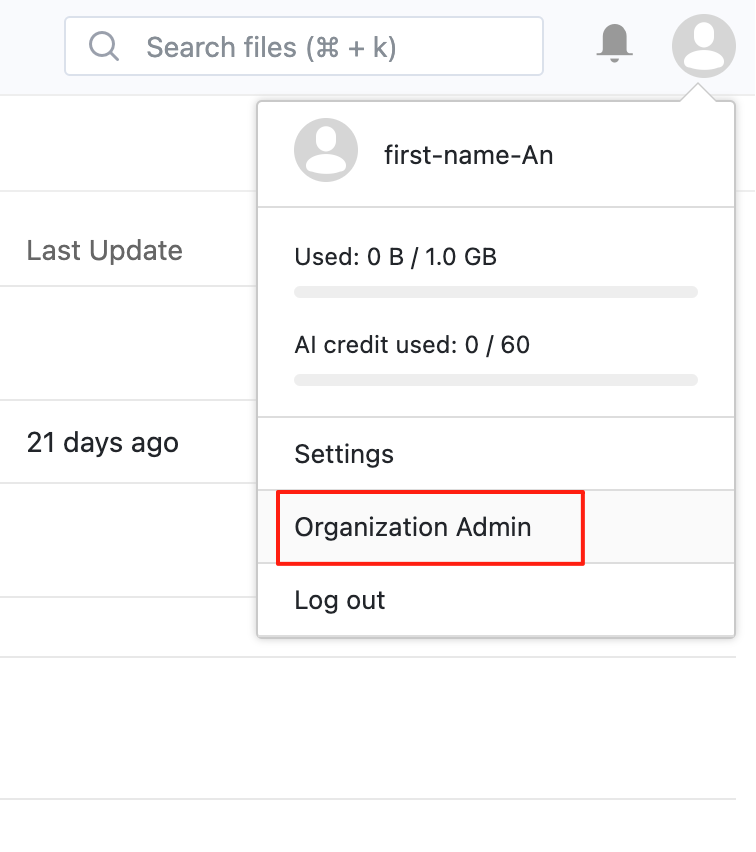Click the user avatar in top bar
The width and height of the screenshot is (756, 852).
pyautogui.click(x=704, y=46)
